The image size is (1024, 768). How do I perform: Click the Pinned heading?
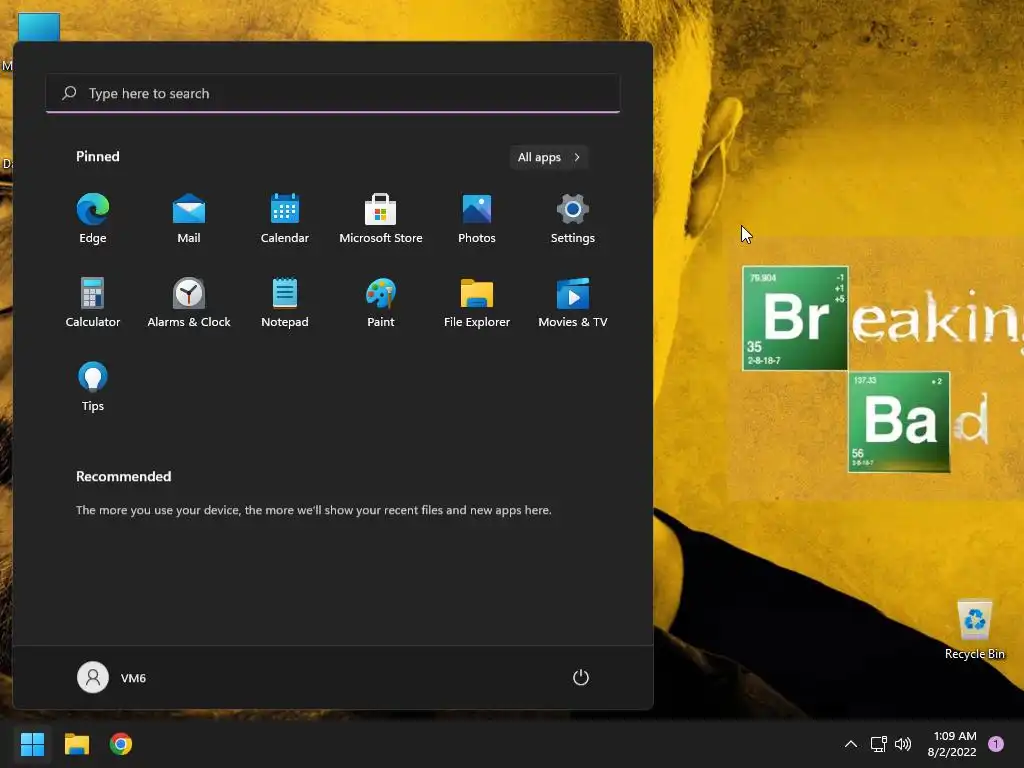point(97,157)
